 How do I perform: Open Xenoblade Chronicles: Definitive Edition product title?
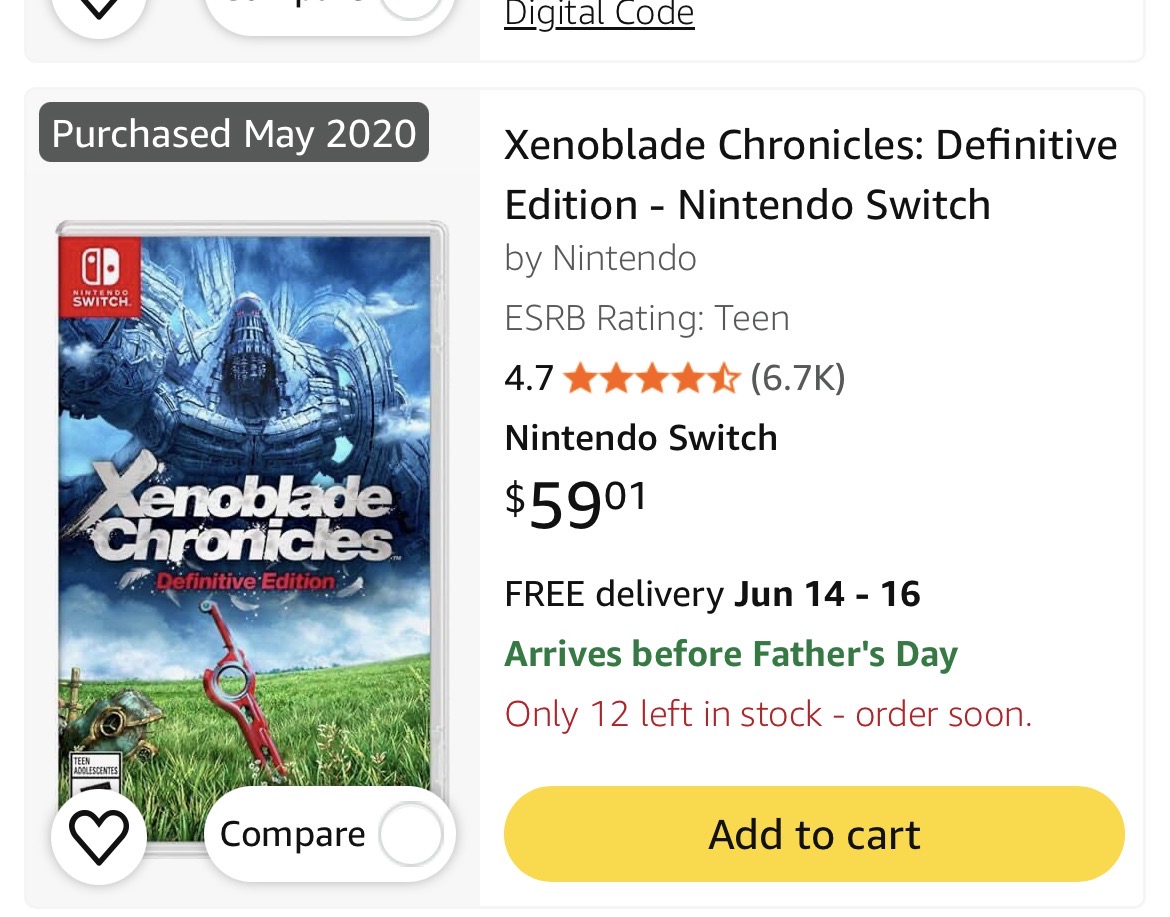pyautogui.click(x=810, y=175)
